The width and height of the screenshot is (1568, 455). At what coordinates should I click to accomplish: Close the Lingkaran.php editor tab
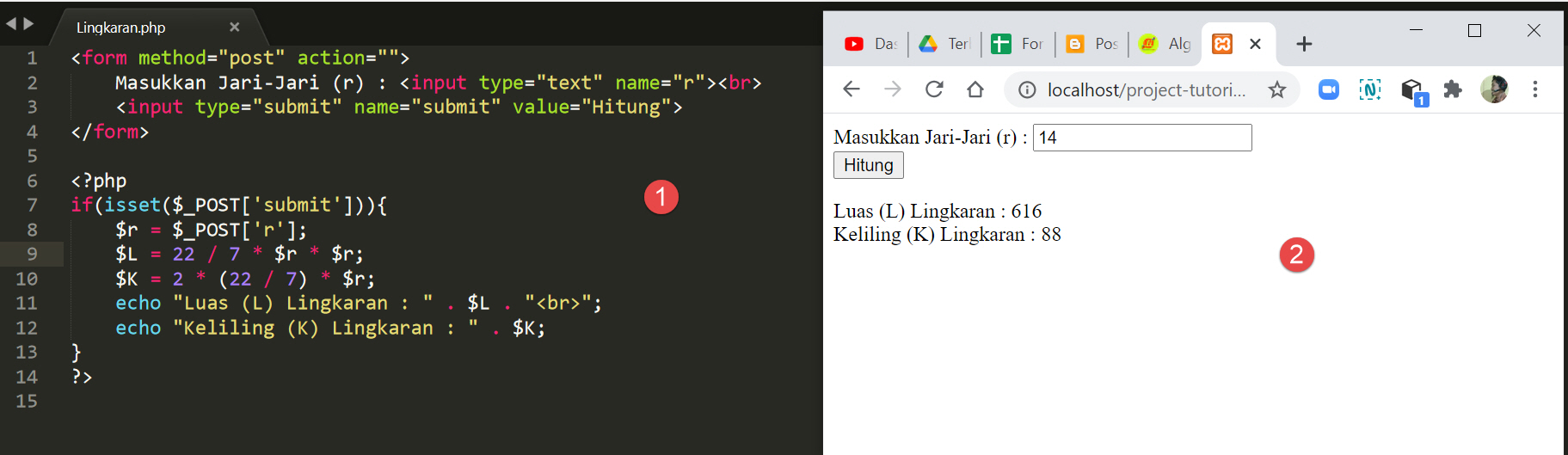pos(234,28)
